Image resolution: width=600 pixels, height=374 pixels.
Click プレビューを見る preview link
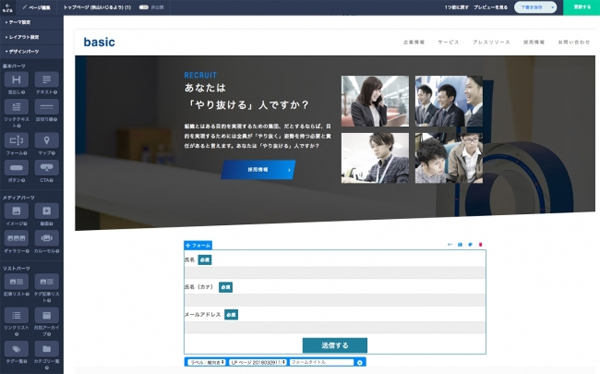pos(491,7)
